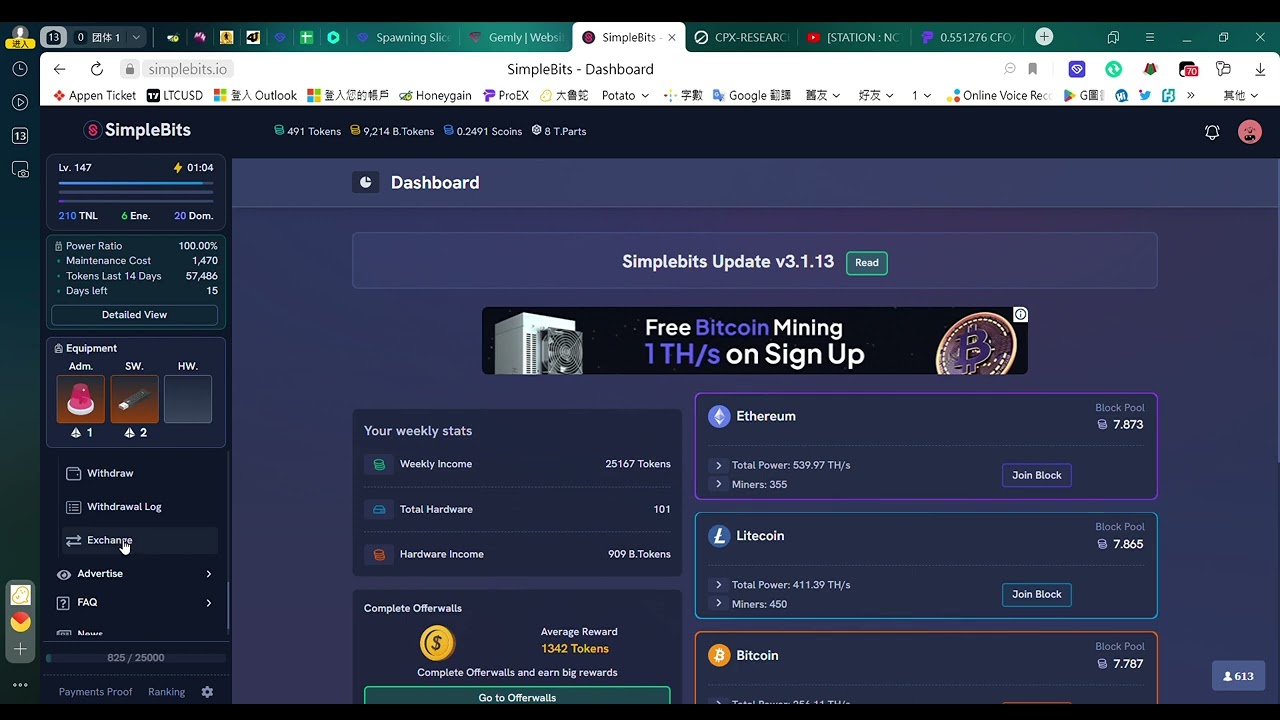Open the online users 613 counter

[1238, 676]
